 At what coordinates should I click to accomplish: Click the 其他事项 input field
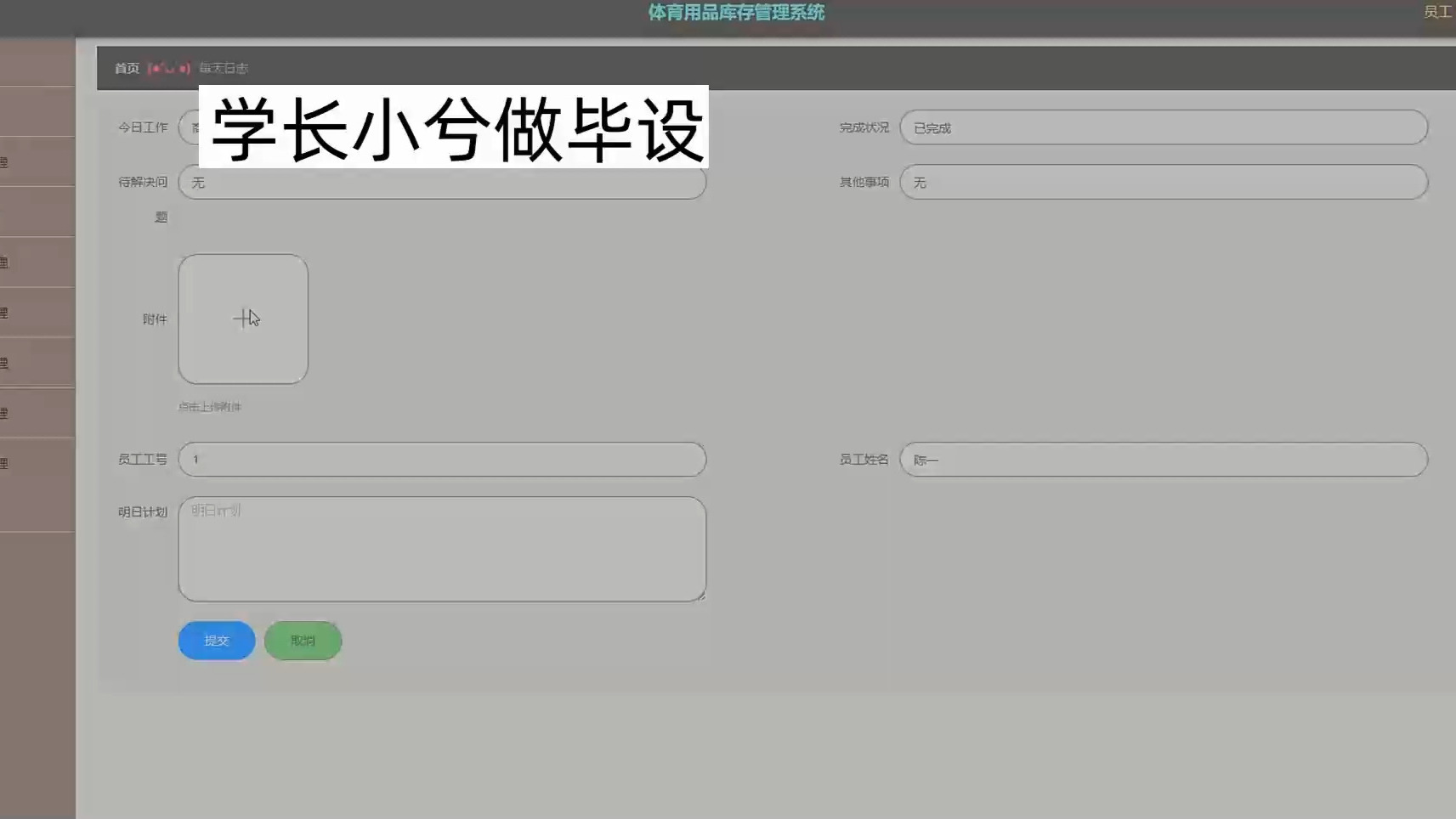coord(1164,182)
